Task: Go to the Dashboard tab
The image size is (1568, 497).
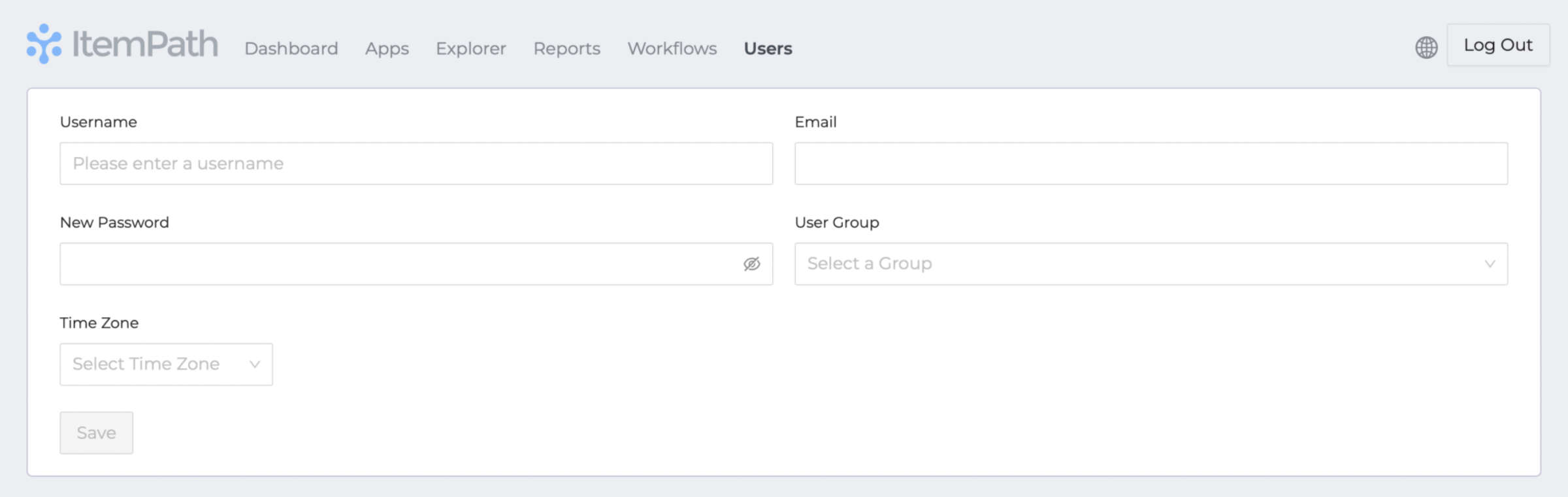Action: click(x=291, y=48)
